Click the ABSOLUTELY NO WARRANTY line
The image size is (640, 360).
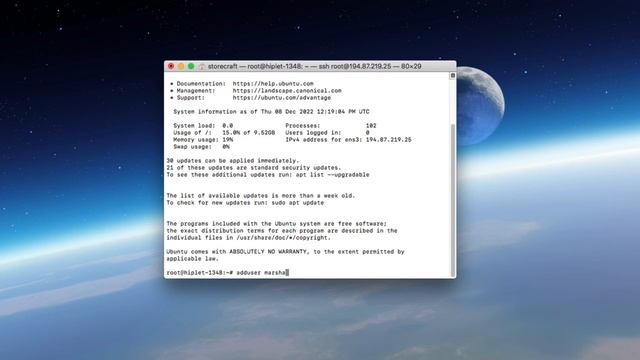(x=285, y=252)
